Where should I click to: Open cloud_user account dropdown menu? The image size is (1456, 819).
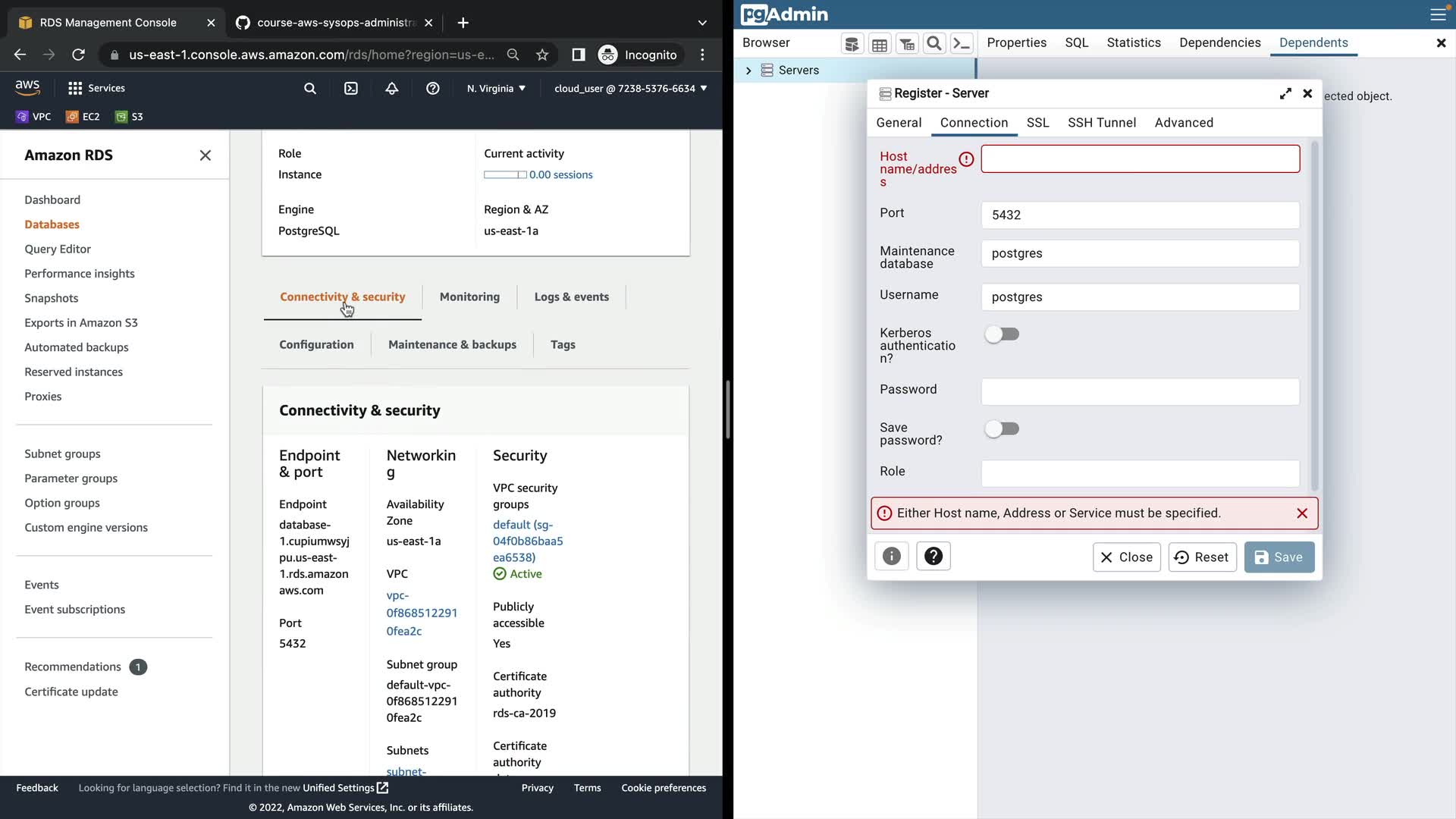[x=630, y=89]
